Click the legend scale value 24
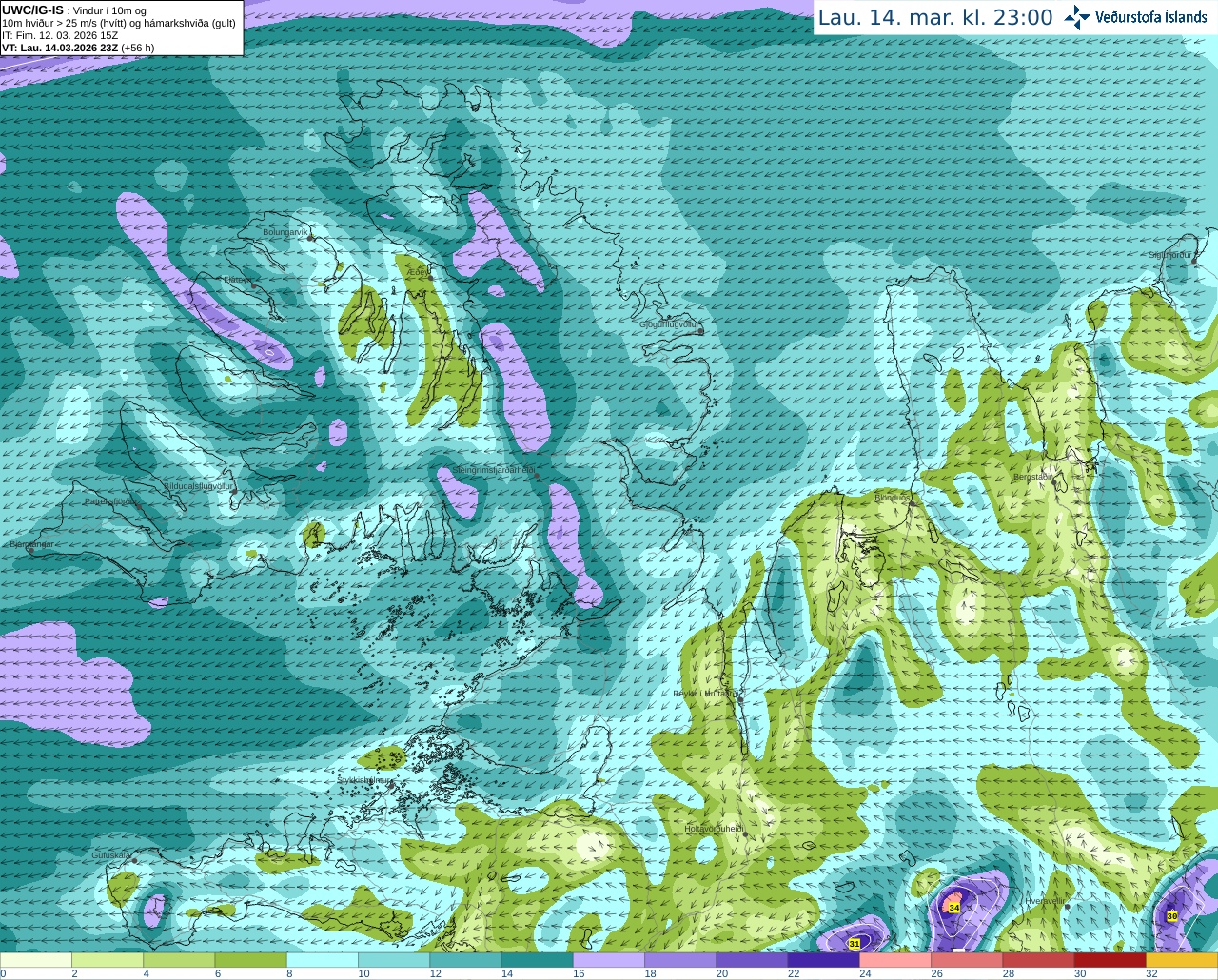 [865, 973]
